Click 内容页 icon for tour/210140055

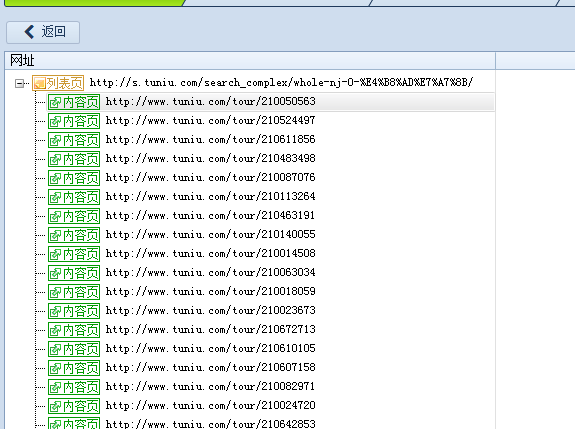click(74, 235)
